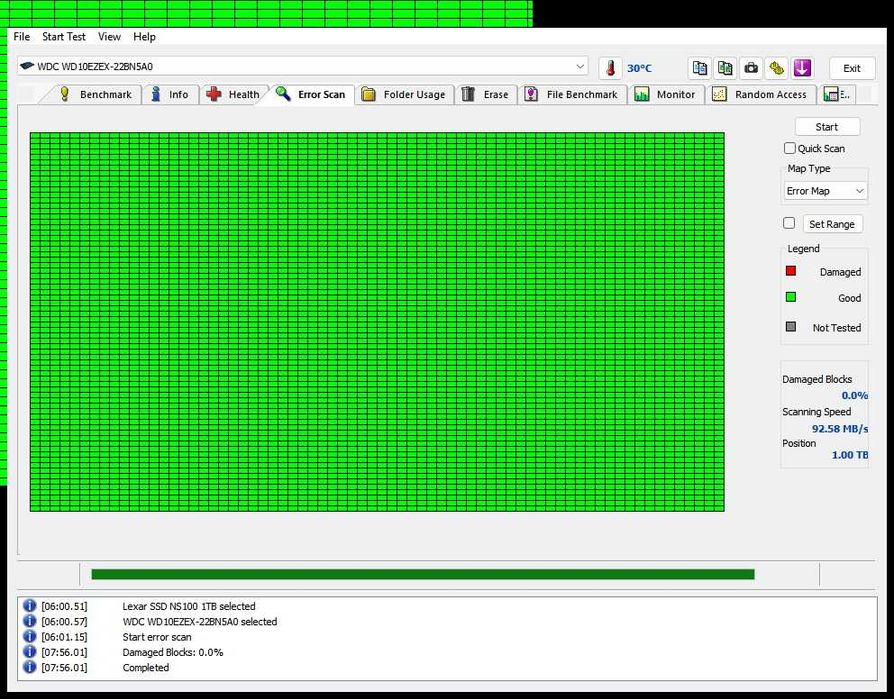Click the Exit button

852,68
